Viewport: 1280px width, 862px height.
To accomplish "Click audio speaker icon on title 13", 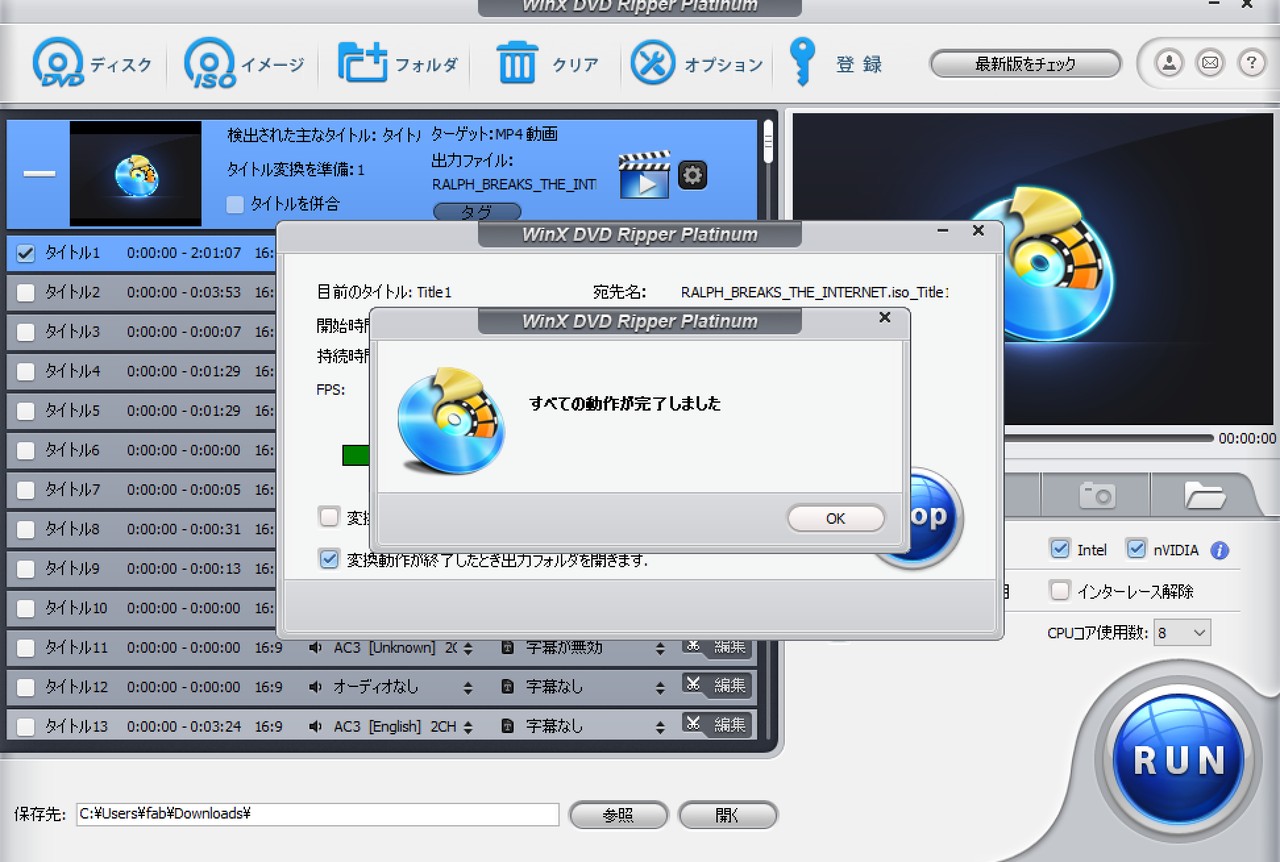I will click(x=316, y=726).
